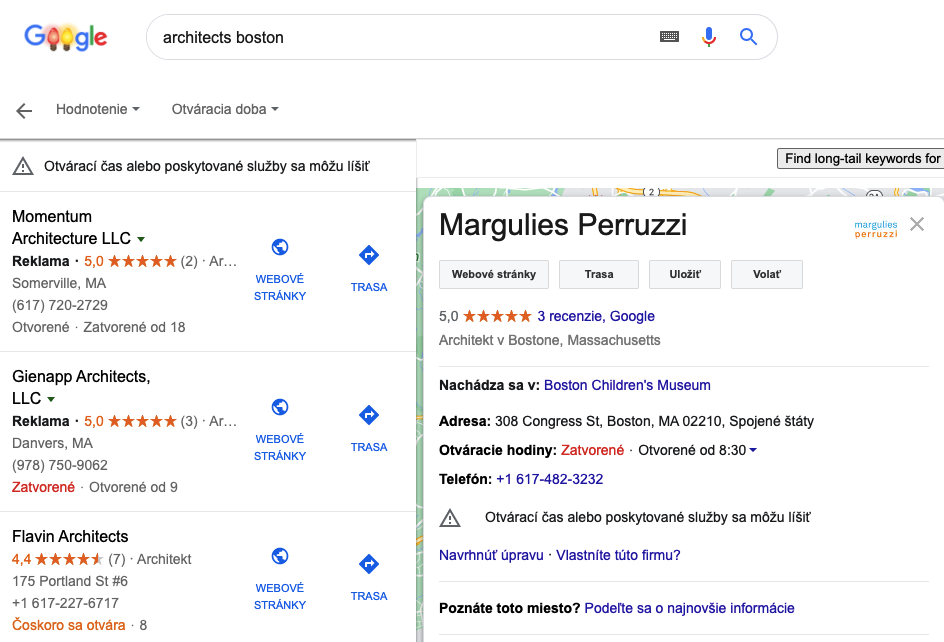Open Flavin Architects website globe icon
This screenshot has height=642, width=944.
click(x=280, y=556)
